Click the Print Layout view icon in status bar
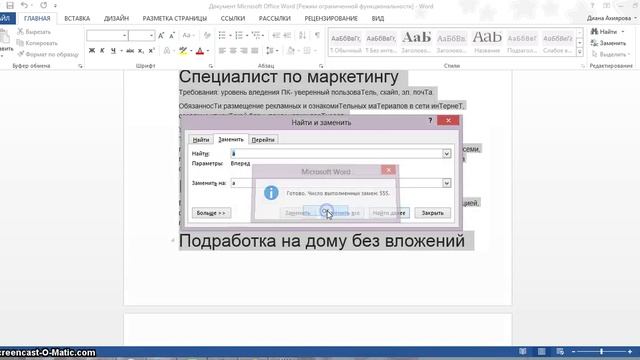 coord(541,351)
